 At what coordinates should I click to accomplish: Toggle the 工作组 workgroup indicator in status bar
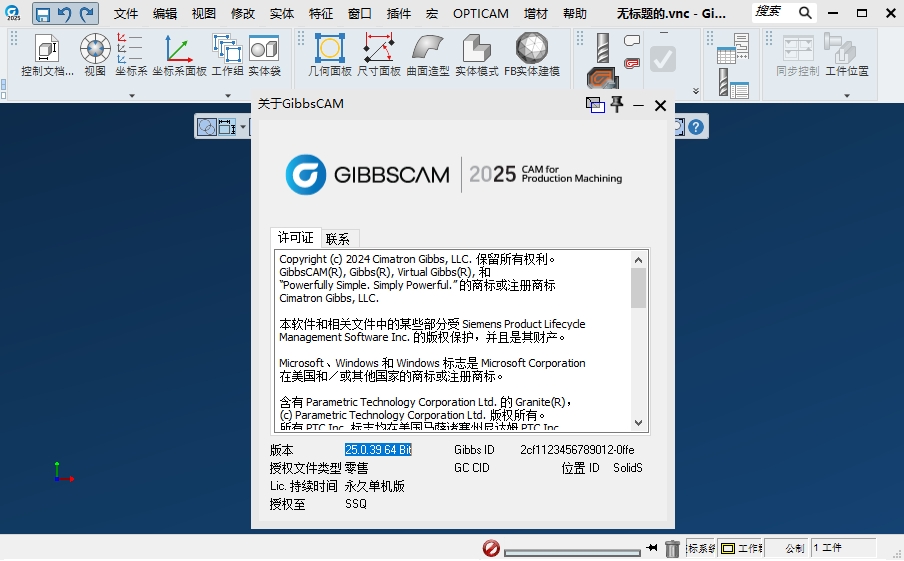click(741, 548)
